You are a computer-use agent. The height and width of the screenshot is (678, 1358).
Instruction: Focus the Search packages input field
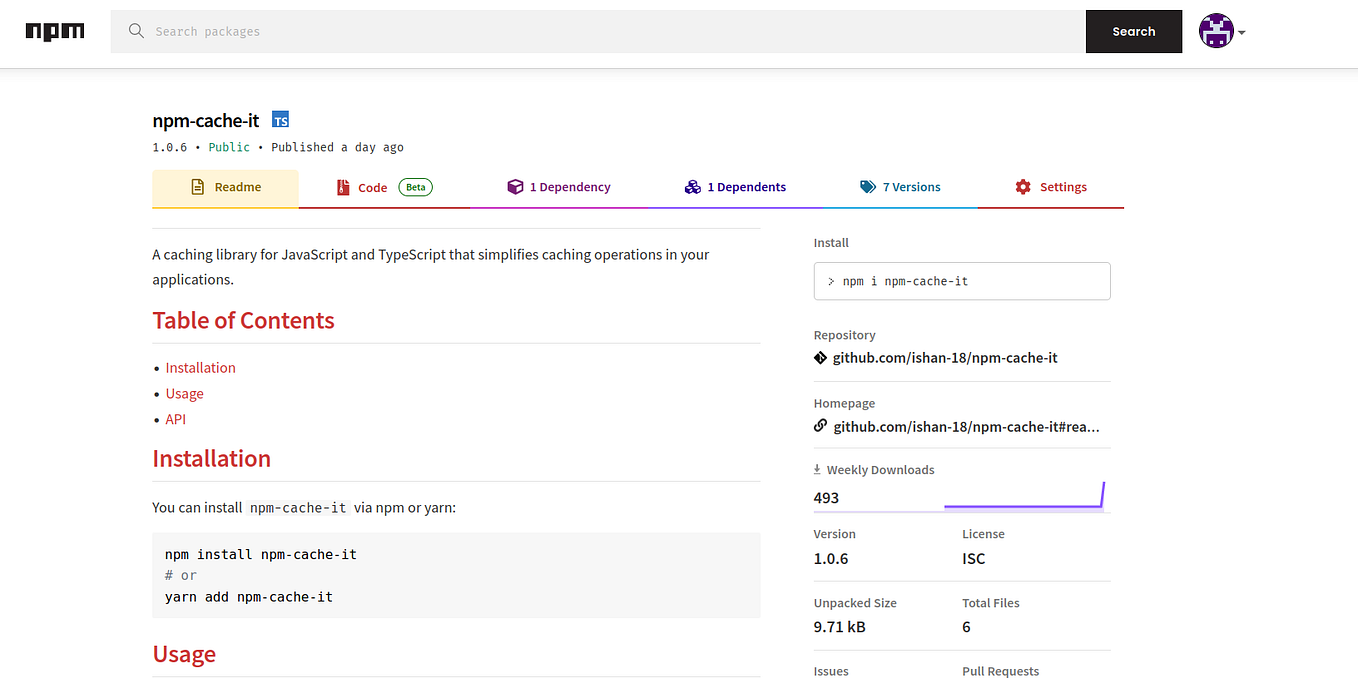point(615,32)
